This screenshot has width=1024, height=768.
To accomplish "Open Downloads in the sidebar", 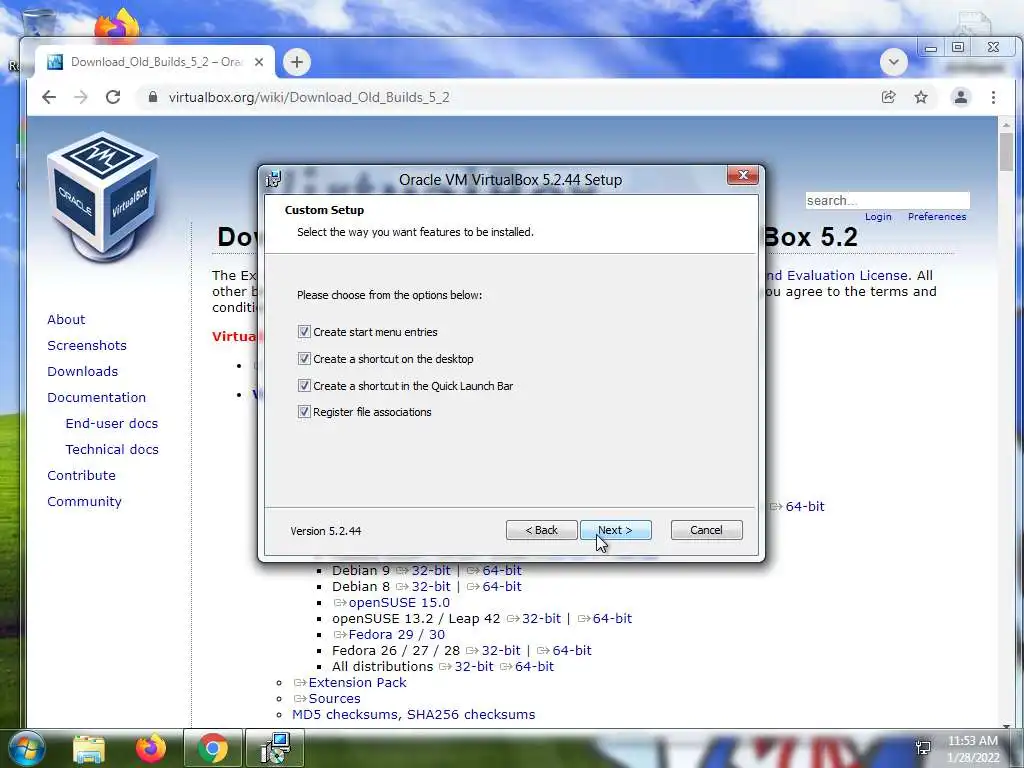I will tap(82, 372).
